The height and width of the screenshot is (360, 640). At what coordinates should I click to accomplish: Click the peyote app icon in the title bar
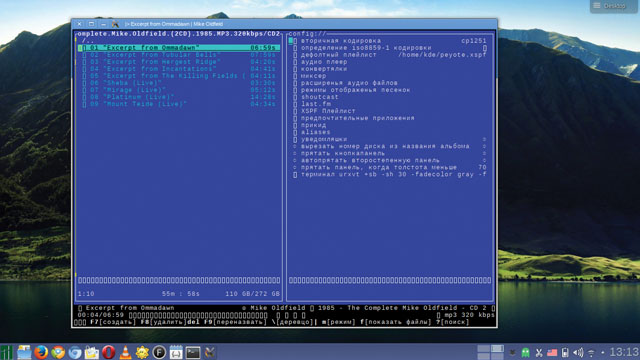116,24
